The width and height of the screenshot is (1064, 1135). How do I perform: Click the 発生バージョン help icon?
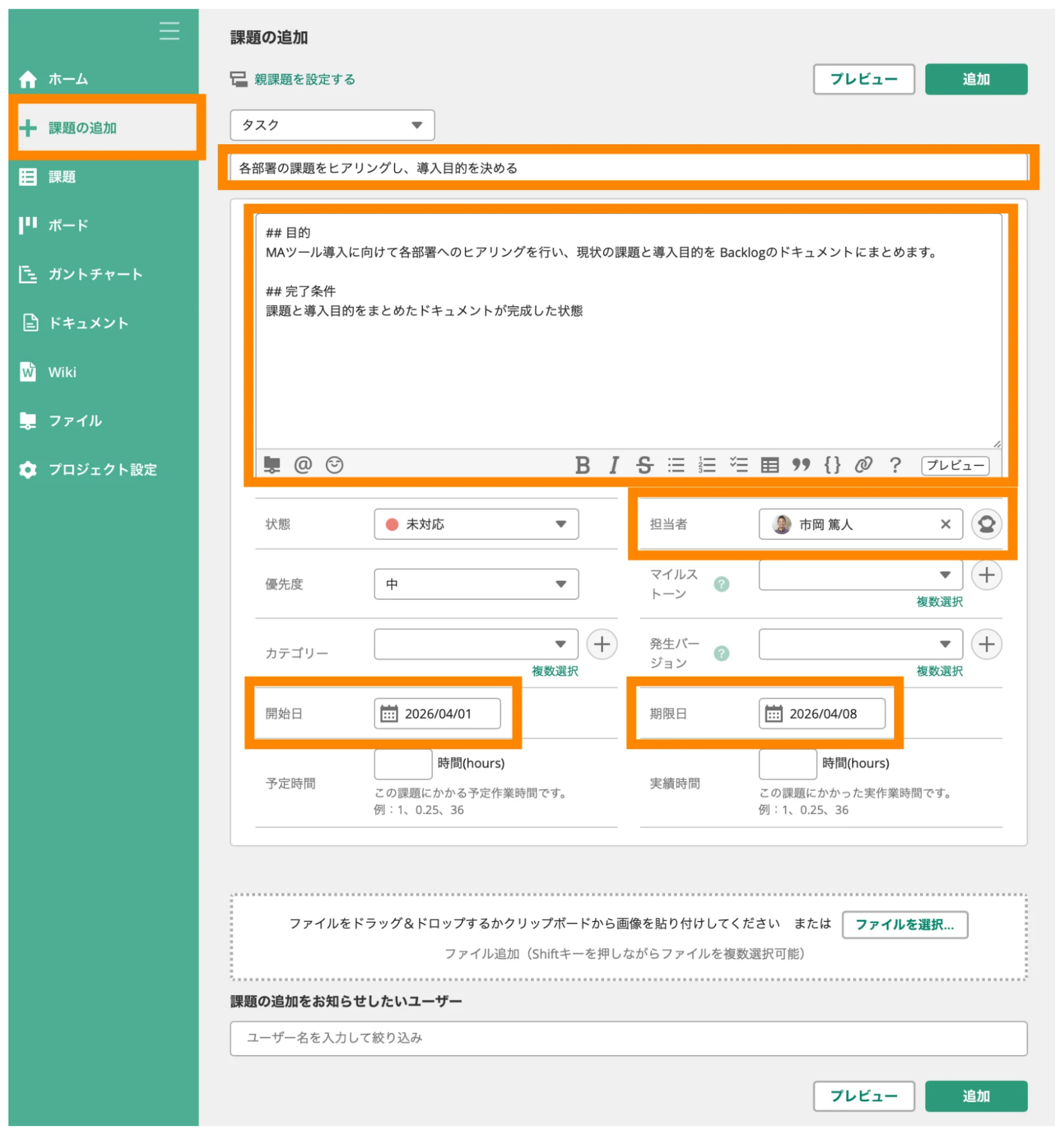pos(722,654)
